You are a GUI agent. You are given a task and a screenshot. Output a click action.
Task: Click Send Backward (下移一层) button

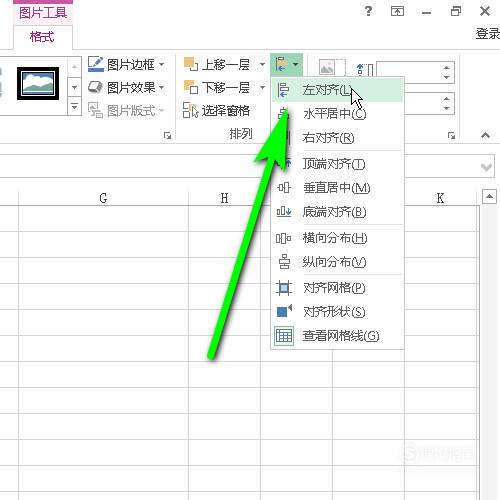[x=217, y=88]
